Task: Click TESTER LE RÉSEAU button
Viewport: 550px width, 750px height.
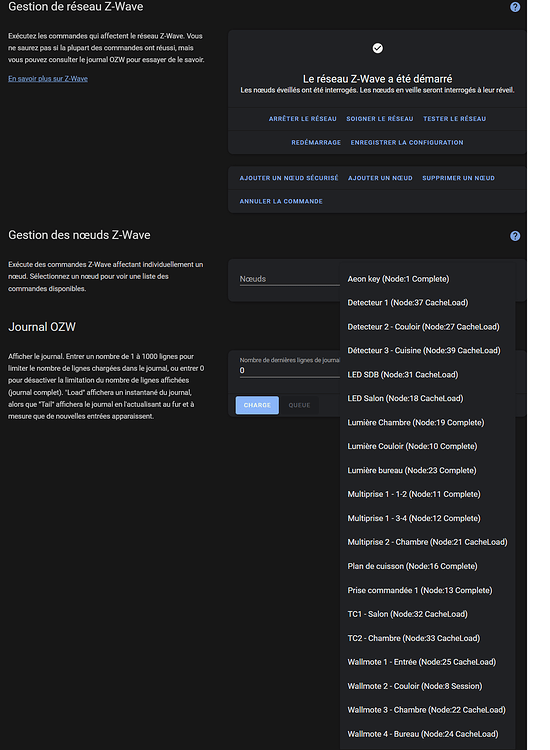Action: point(454,119)
